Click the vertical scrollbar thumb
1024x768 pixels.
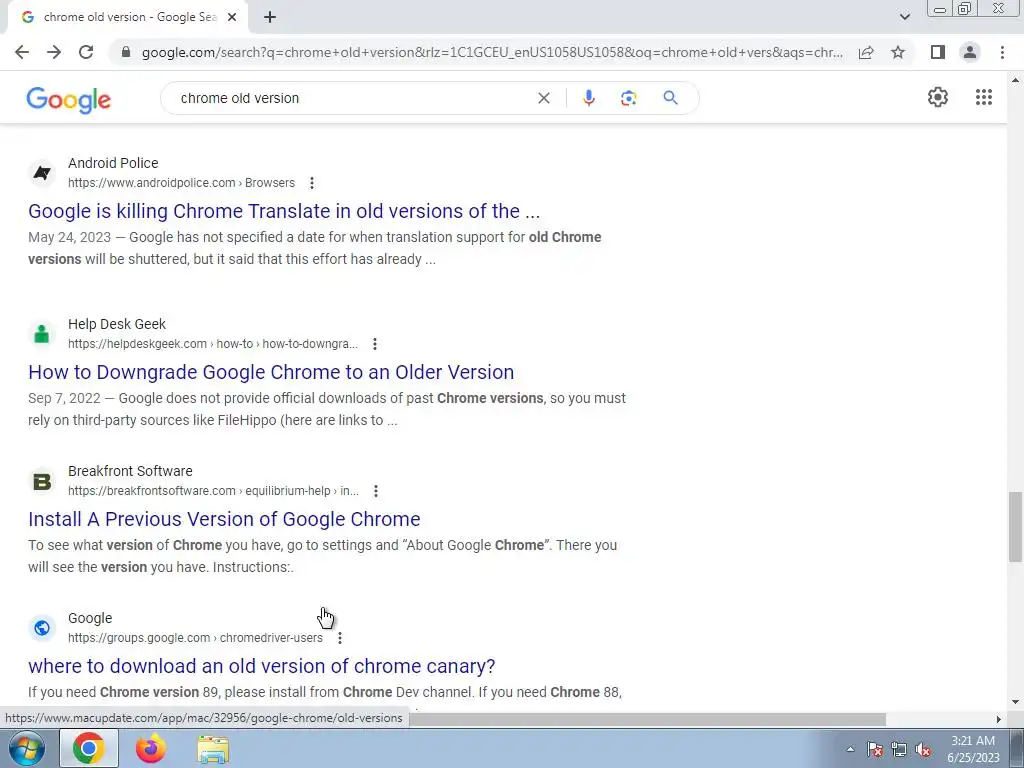1015,527
